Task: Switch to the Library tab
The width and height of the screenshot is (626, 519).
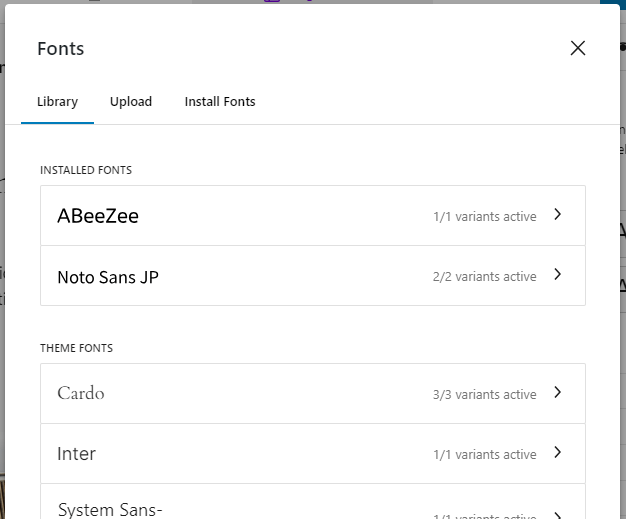Action: (57, 102)
